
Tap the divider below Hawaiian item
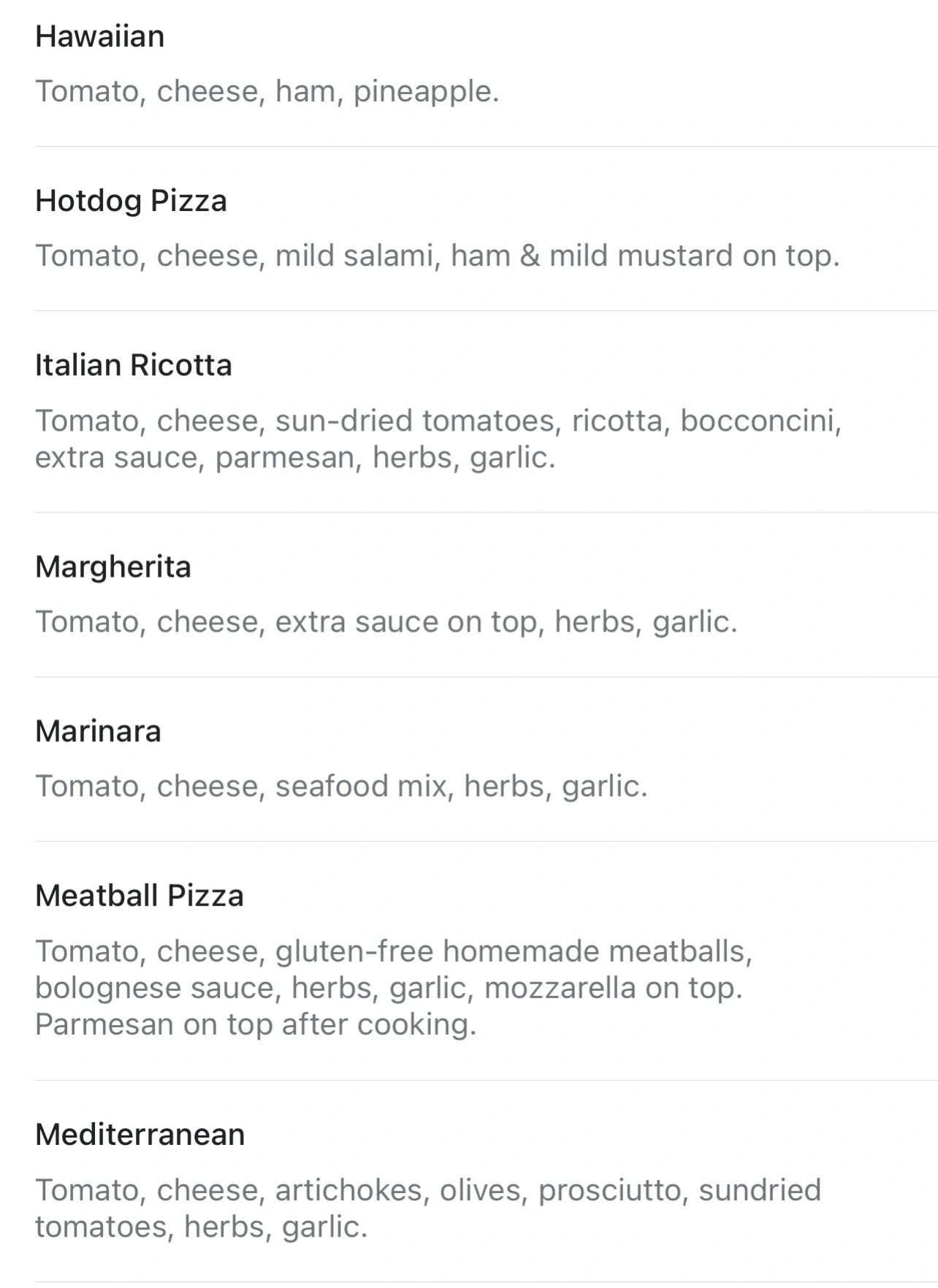coord(486,146)
